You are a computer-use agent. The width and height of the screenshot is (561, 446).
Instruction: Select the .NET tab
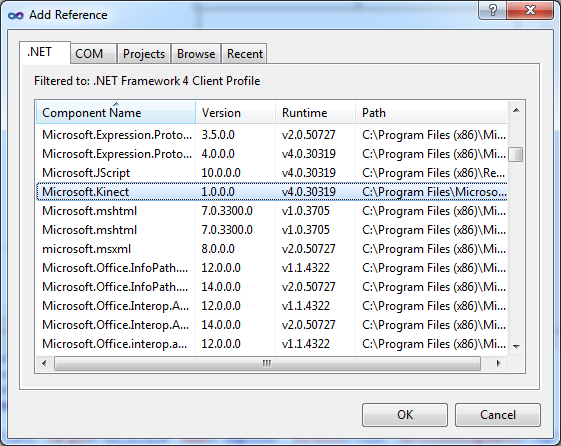(45, 53)
